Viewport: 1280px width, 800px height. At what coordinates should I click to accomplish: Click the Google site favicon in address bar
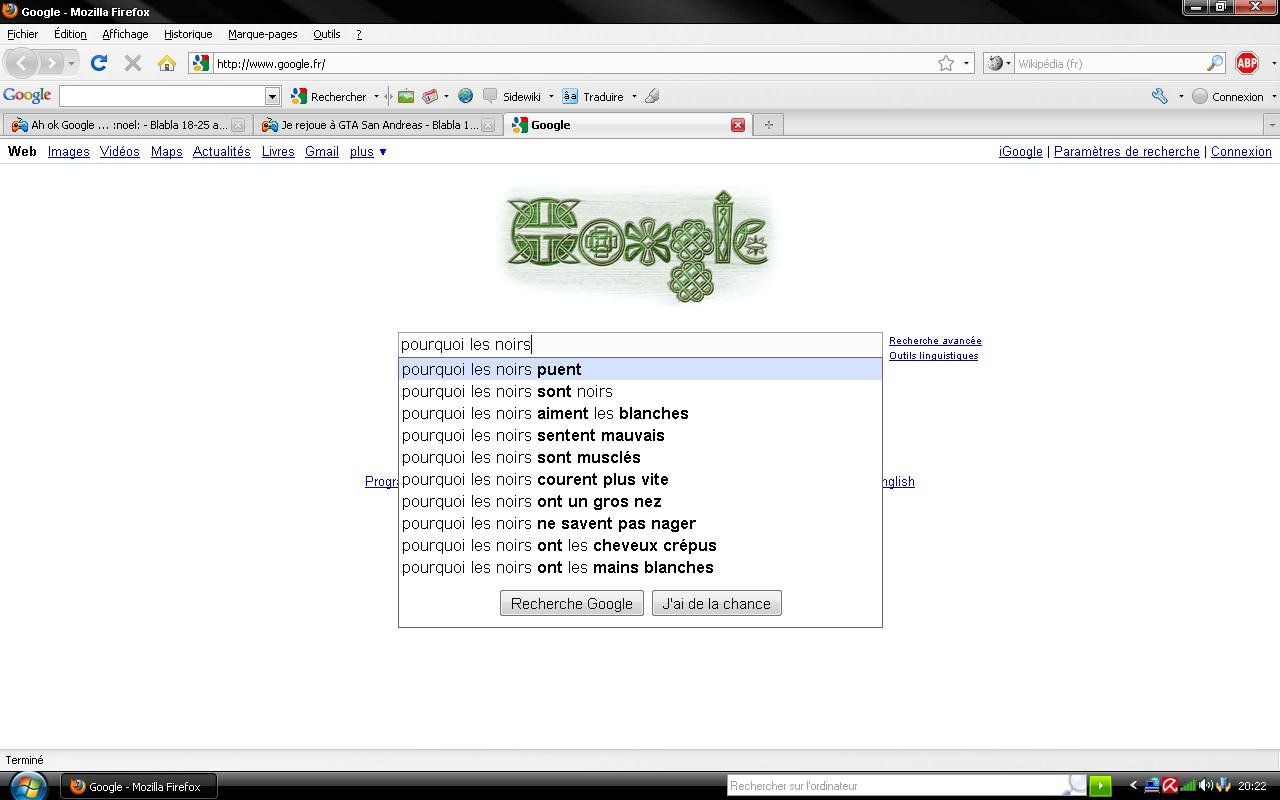[201, 63]
